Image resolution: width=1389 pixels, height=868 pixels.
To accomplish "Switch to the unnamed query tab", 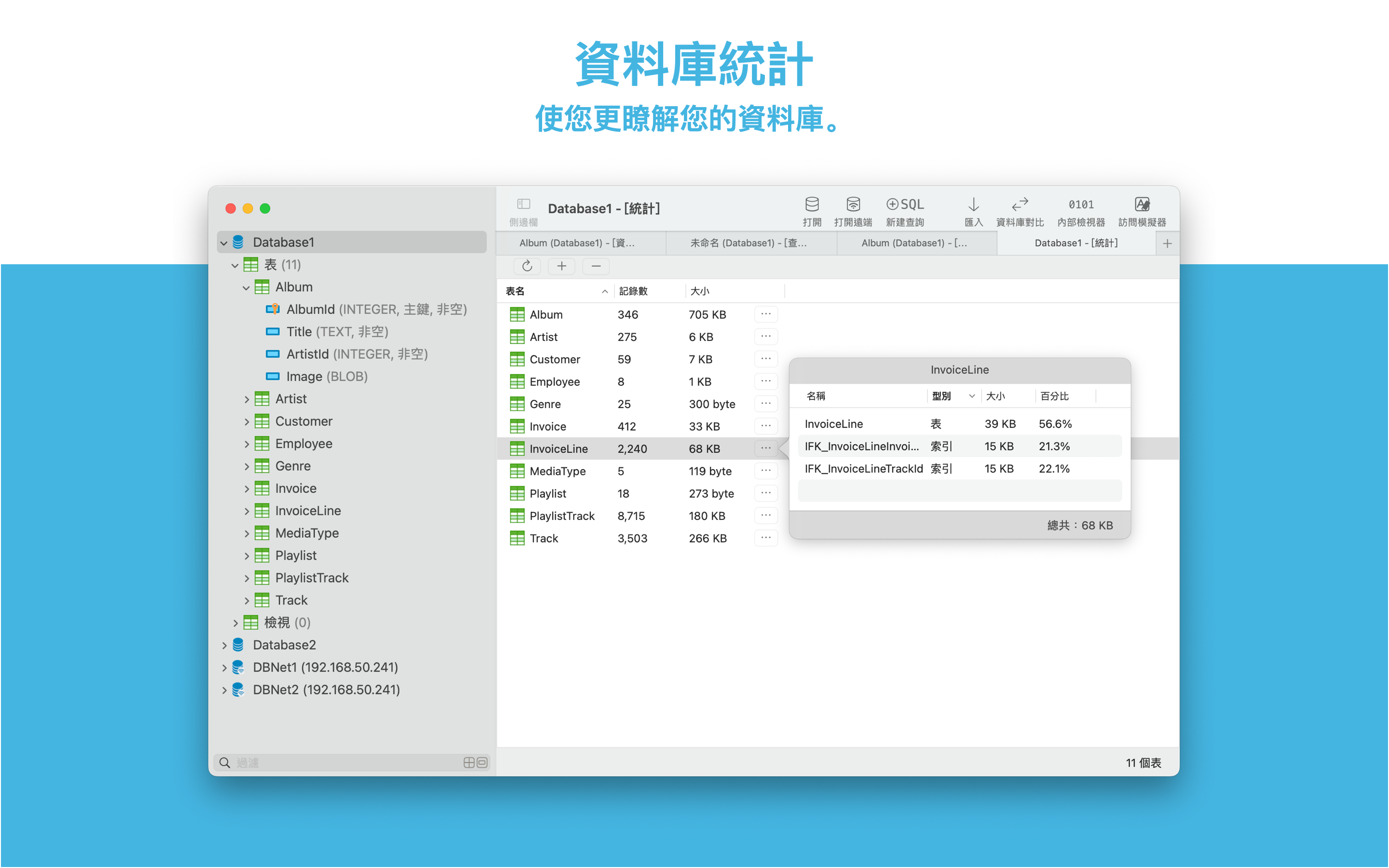I will coord(749,244).
